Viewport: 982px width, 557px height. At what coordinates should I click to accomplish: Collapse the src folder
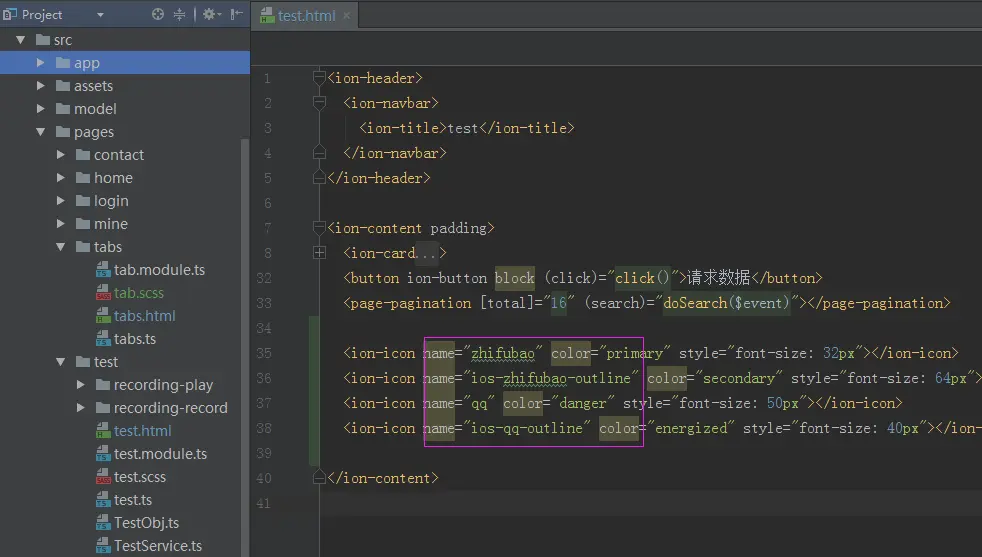[20, 40]
